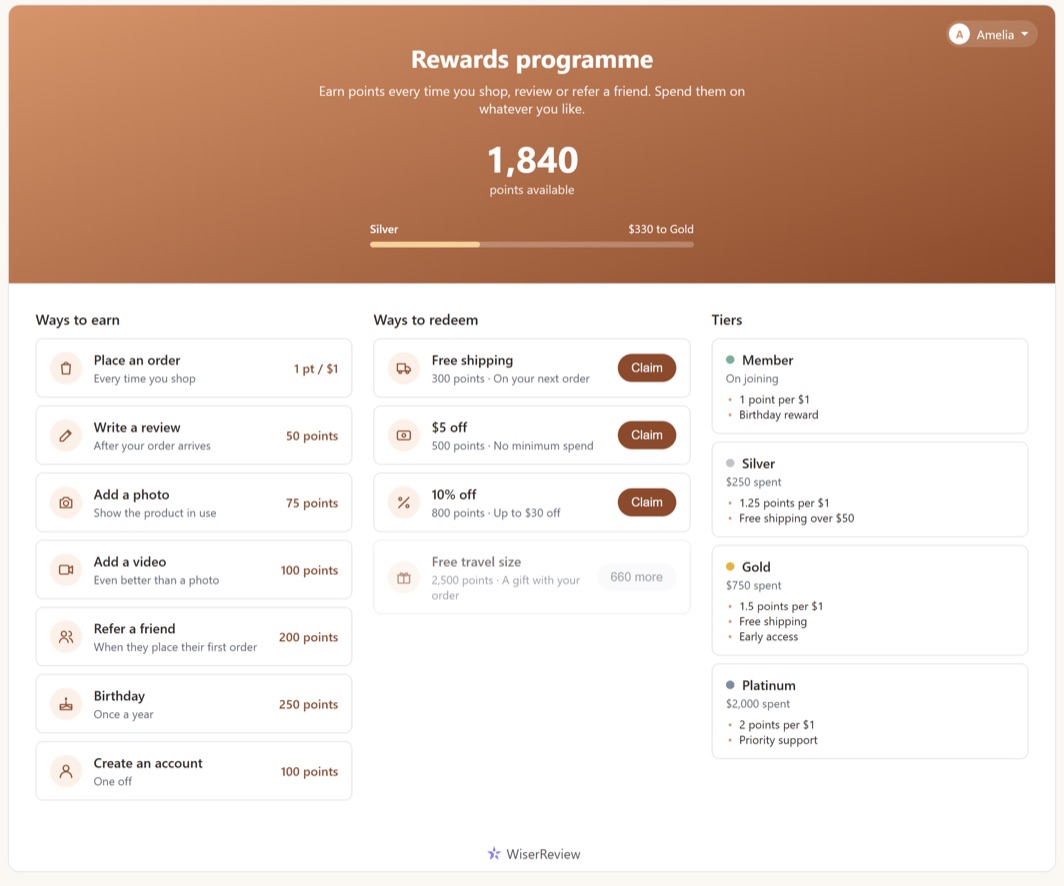1064x886 pixels.
Task: Claim the Free shipping reward
Action: 647,368
